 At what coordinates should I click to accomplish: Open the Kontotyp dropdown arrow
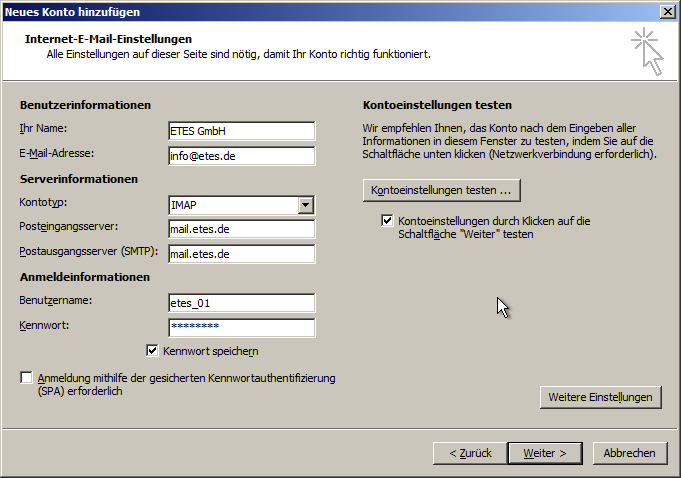pos(306,205)
